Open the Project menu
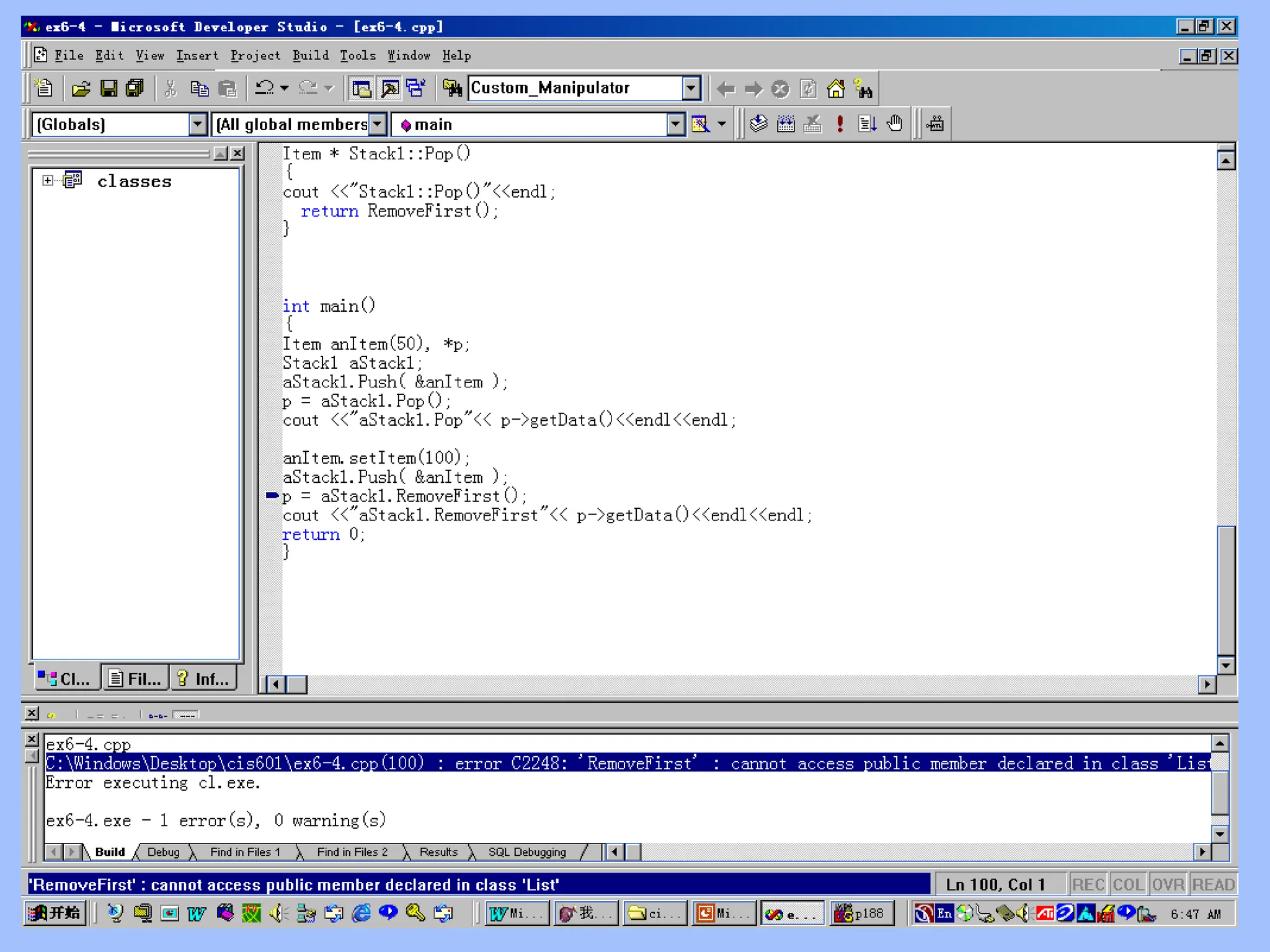1270x952 pixels. click(x=255, y=56)
